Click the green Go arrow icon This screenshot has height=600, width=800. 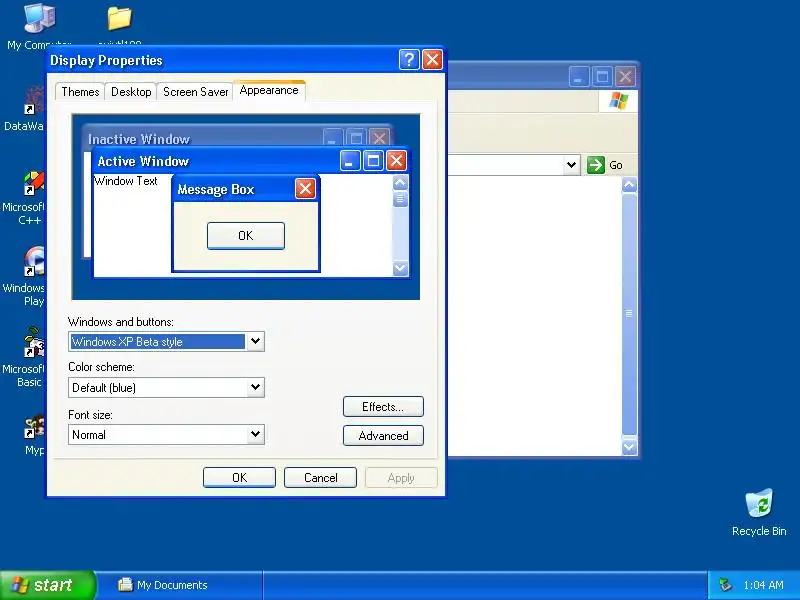(595, 165)
